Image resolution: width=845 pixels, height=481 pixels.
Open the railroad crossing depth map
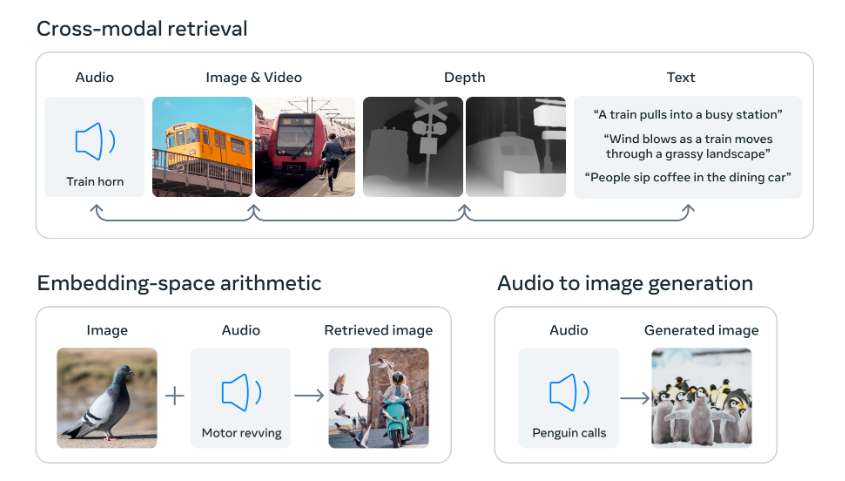(413, 147)
